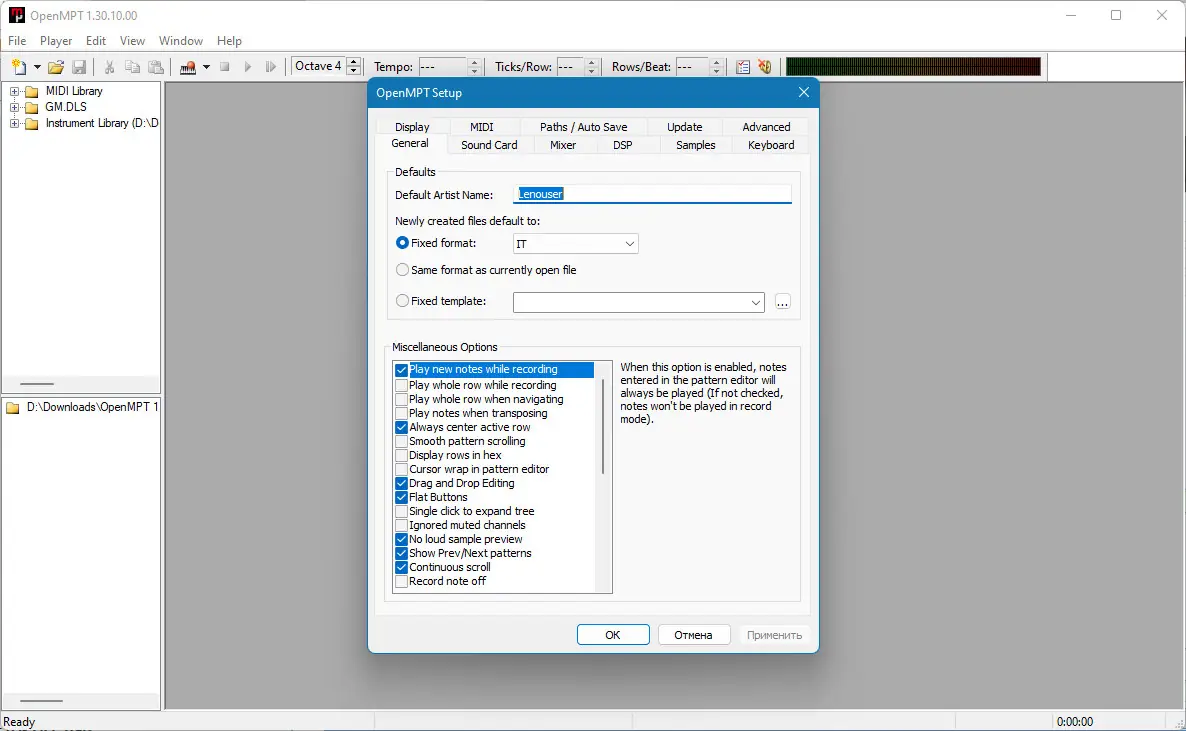Click the browse ... button for template
1186x731 pixels.
[x=783, y=302]
